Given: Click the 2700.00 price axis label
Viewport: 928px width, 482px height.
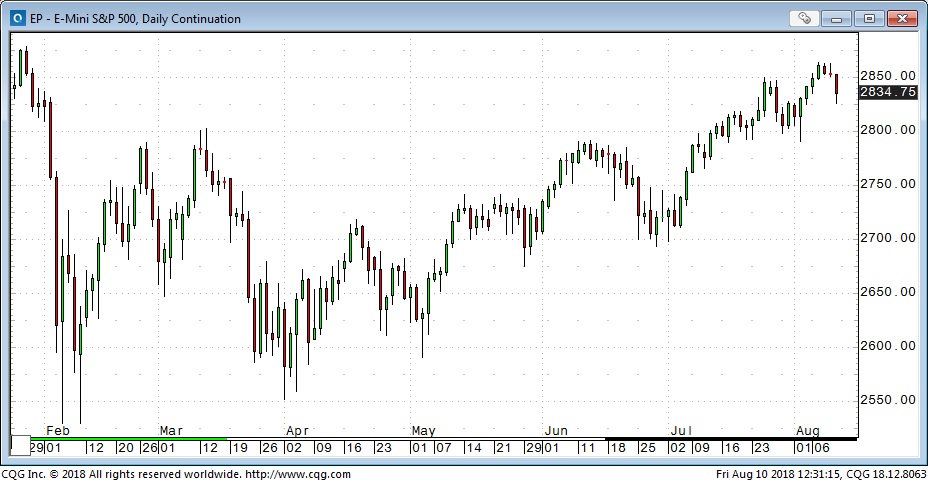Looking at the screenshot, I should pos(888,237).
